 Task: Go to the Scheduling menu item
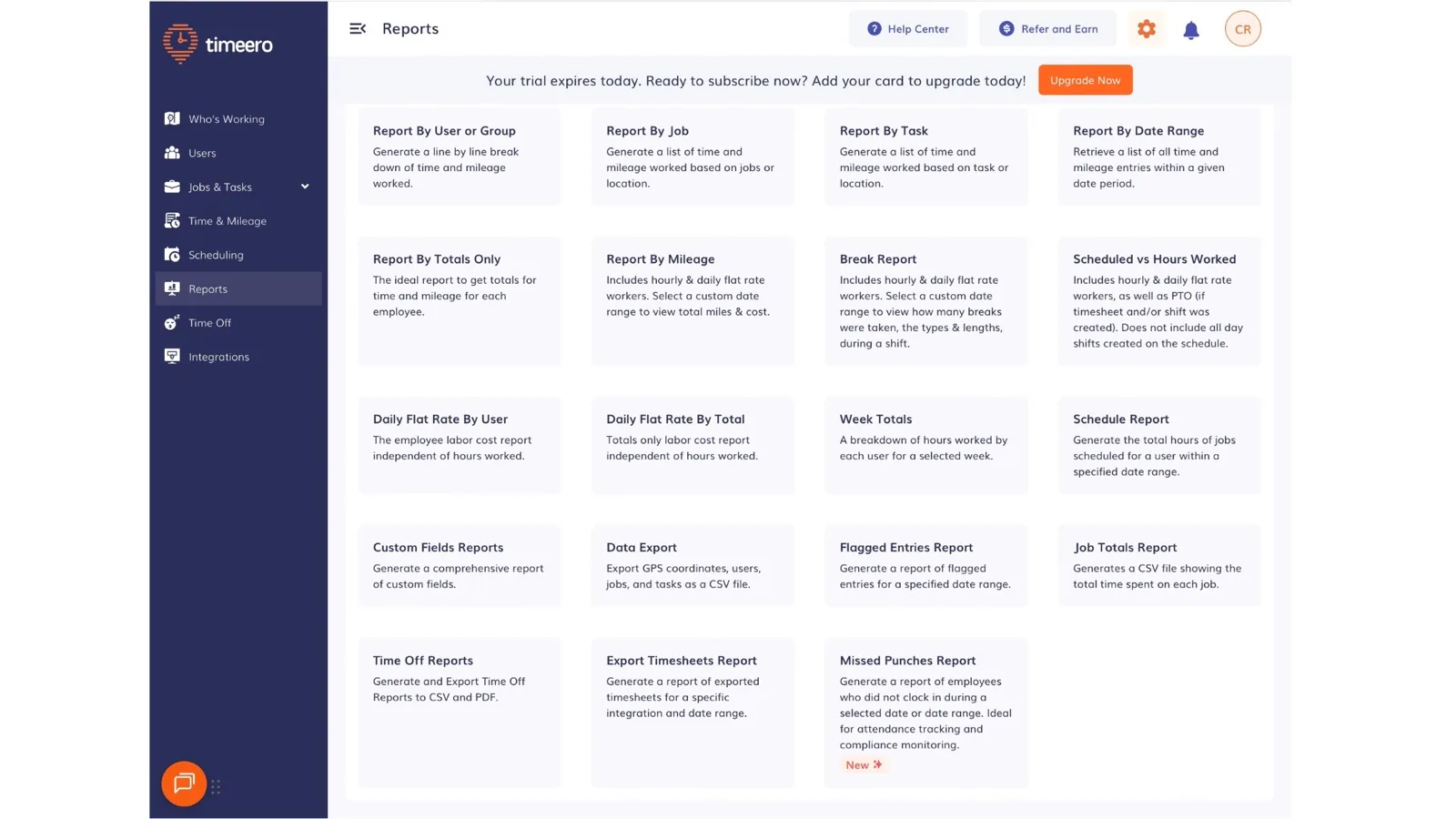pyautogui.click(x=238, y=255)
